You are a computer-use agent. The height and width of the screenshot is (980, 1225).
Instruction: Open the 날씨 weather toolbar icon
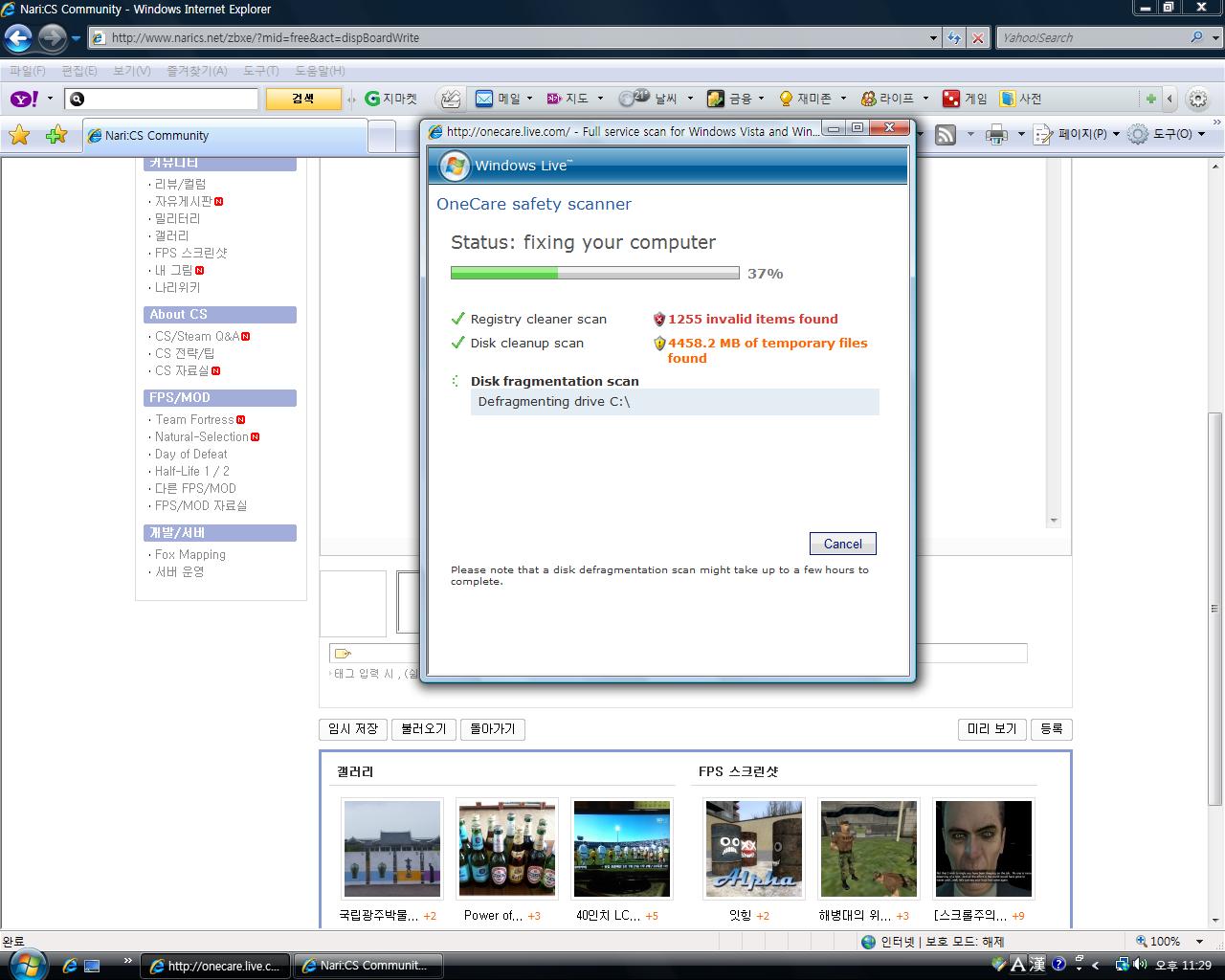pyautogui.click(x=648, y=99)
